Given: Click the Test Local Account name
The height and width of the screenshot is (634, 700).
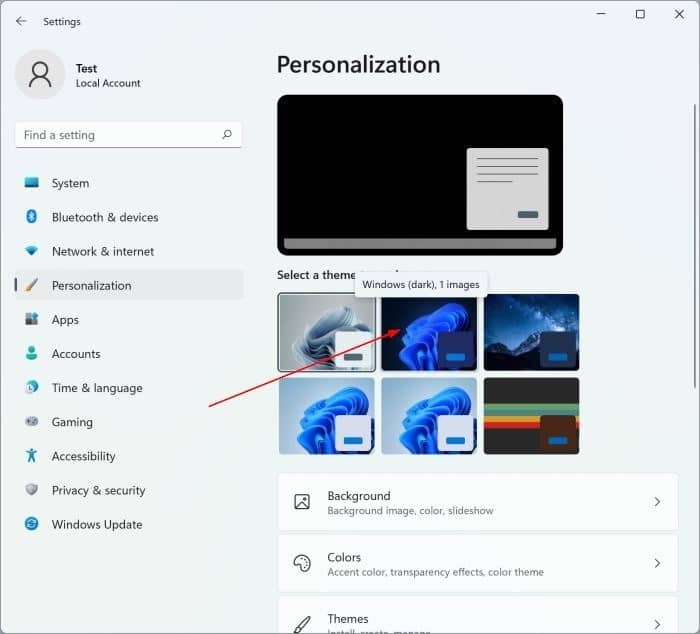Looking at the screenshot, I should 108,75.
